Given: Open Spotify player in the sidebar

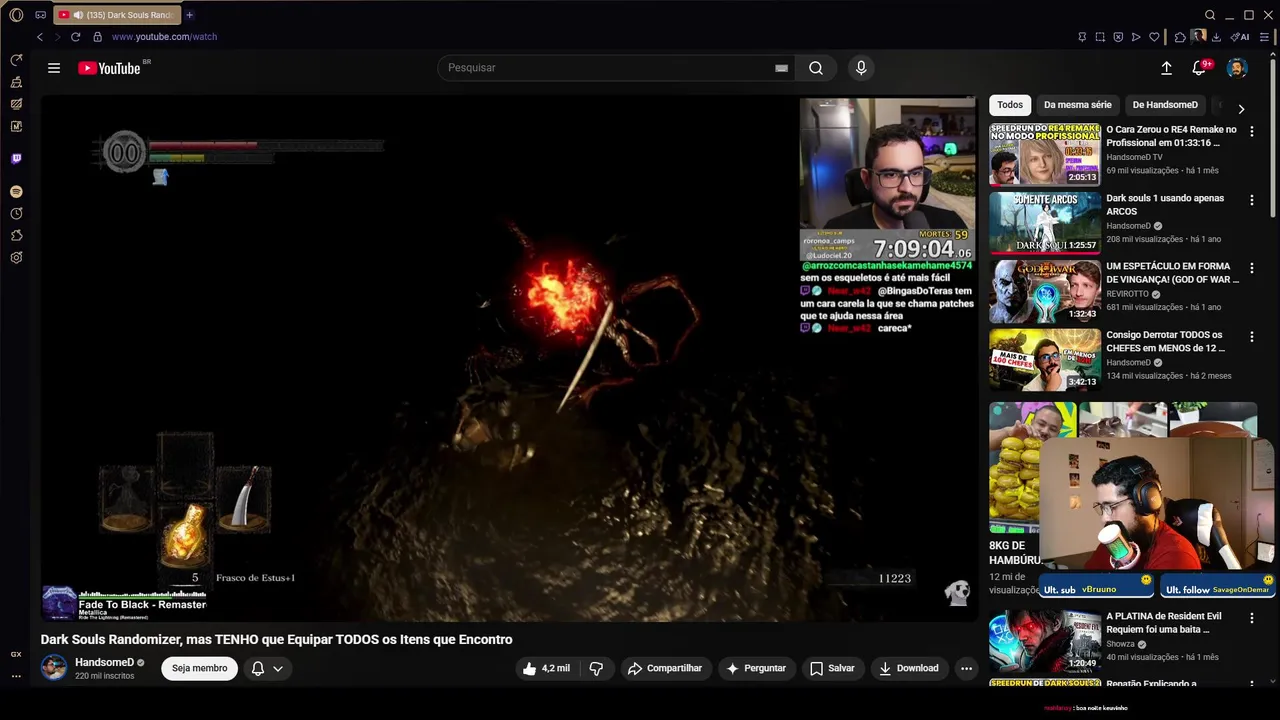Looking at the screenshot, I should tap(16, 191).
